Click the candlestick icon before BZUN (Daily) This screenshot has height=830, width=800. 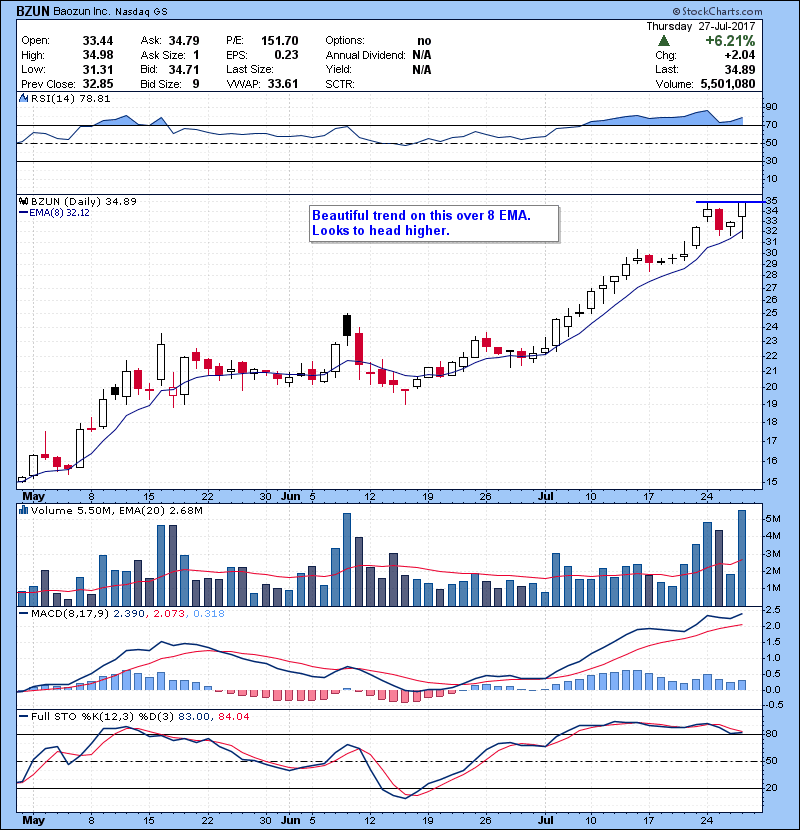click(x=23, y=201)
